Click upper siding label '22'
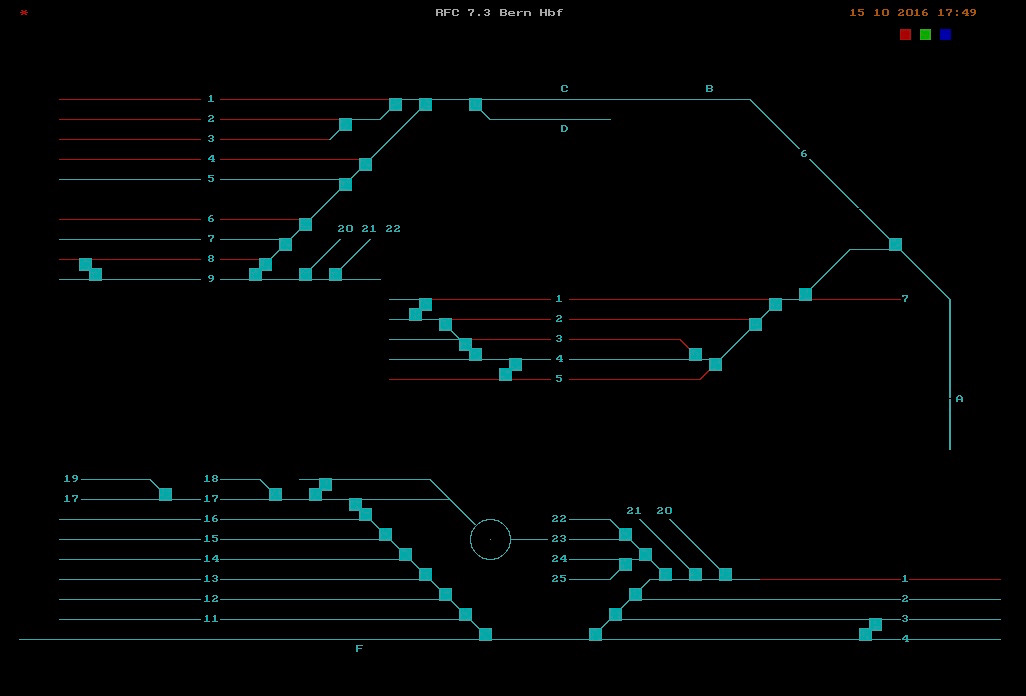Screen dimensions: 1026x696 [x=393, y=229]
